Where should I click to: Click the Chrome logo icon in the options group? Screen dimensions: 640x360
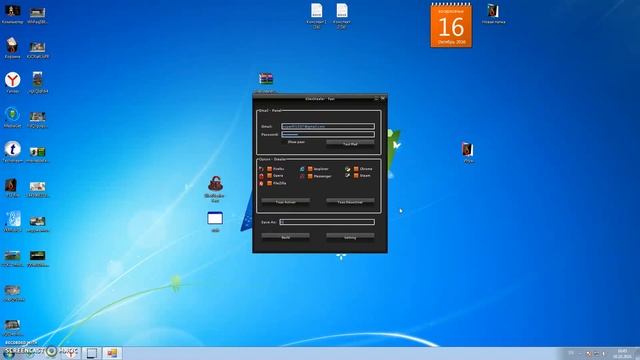[x=347, y=169]
